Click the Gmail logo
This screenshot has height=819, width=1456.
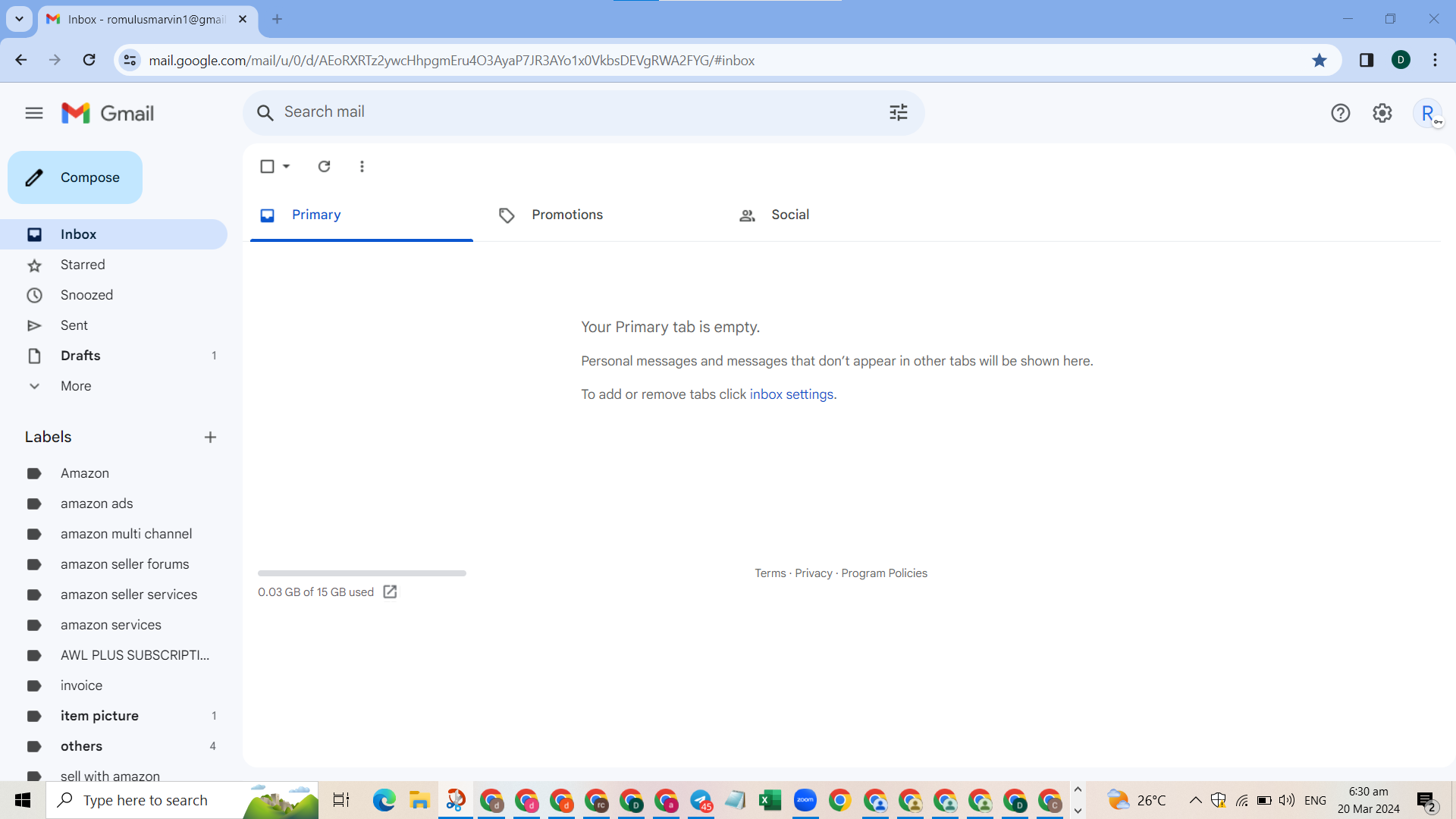click(108, 113)
